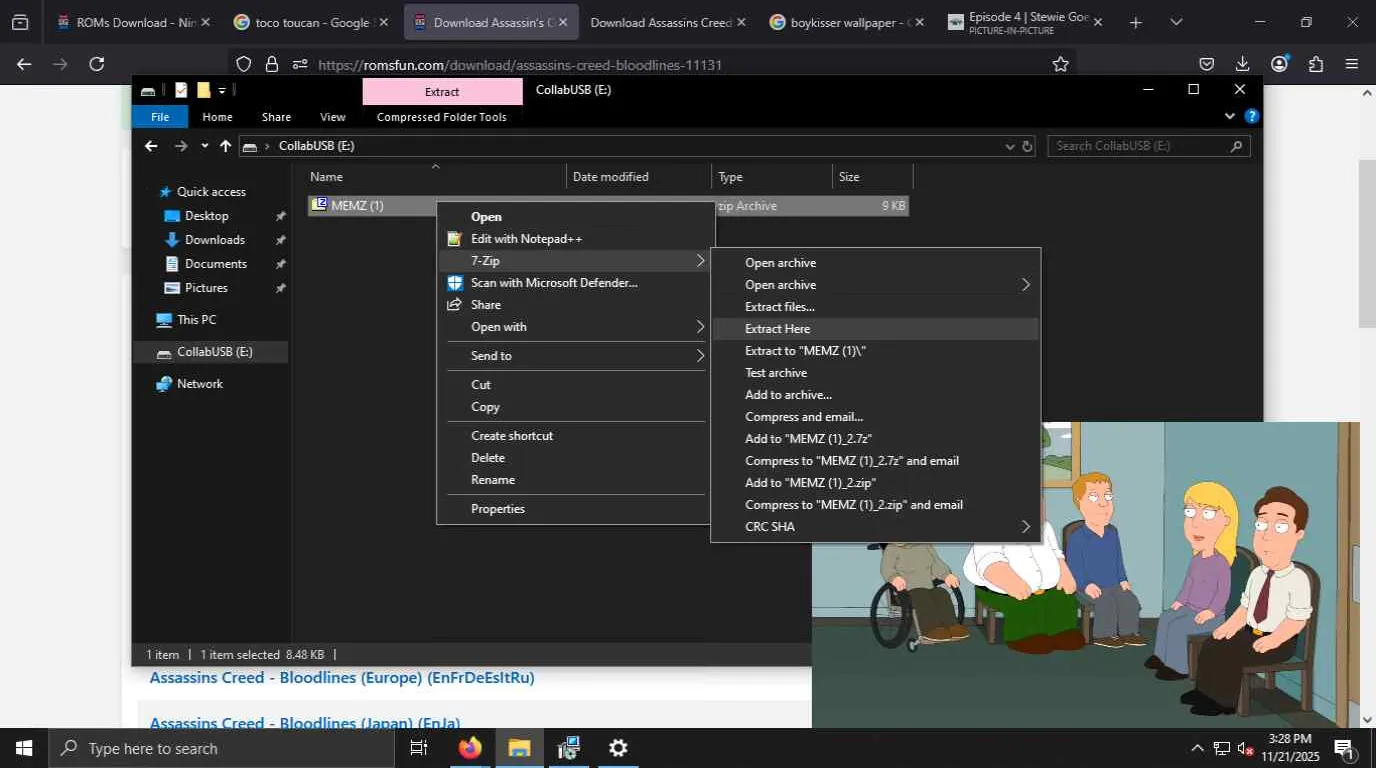Go back in File Explorer
This screenshot has height=768, width=1376.
tap(151, 146)
